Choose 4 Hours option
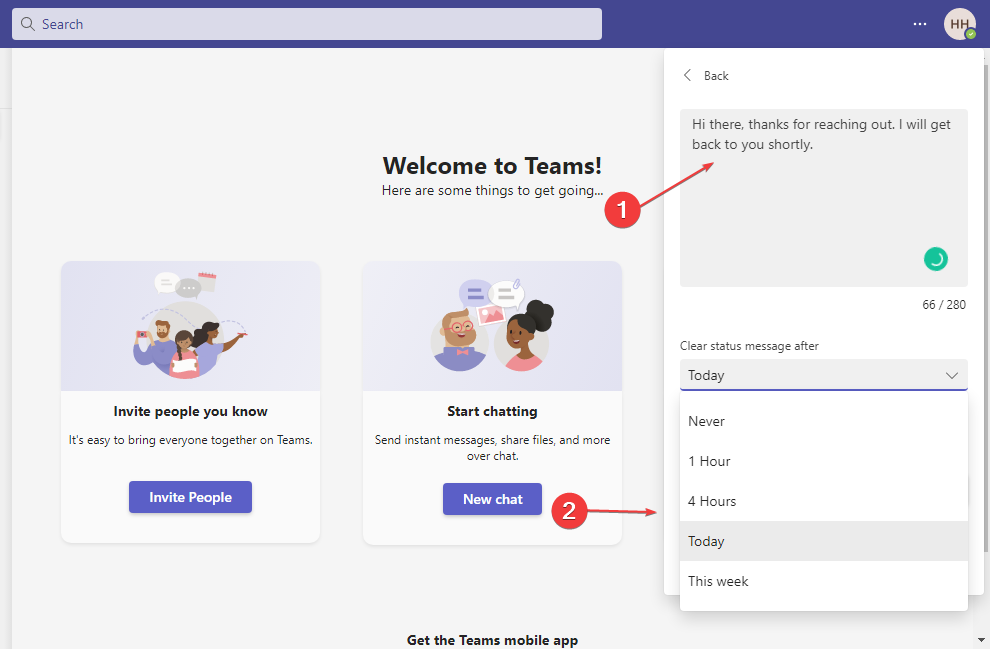 [x=823, y=501]
